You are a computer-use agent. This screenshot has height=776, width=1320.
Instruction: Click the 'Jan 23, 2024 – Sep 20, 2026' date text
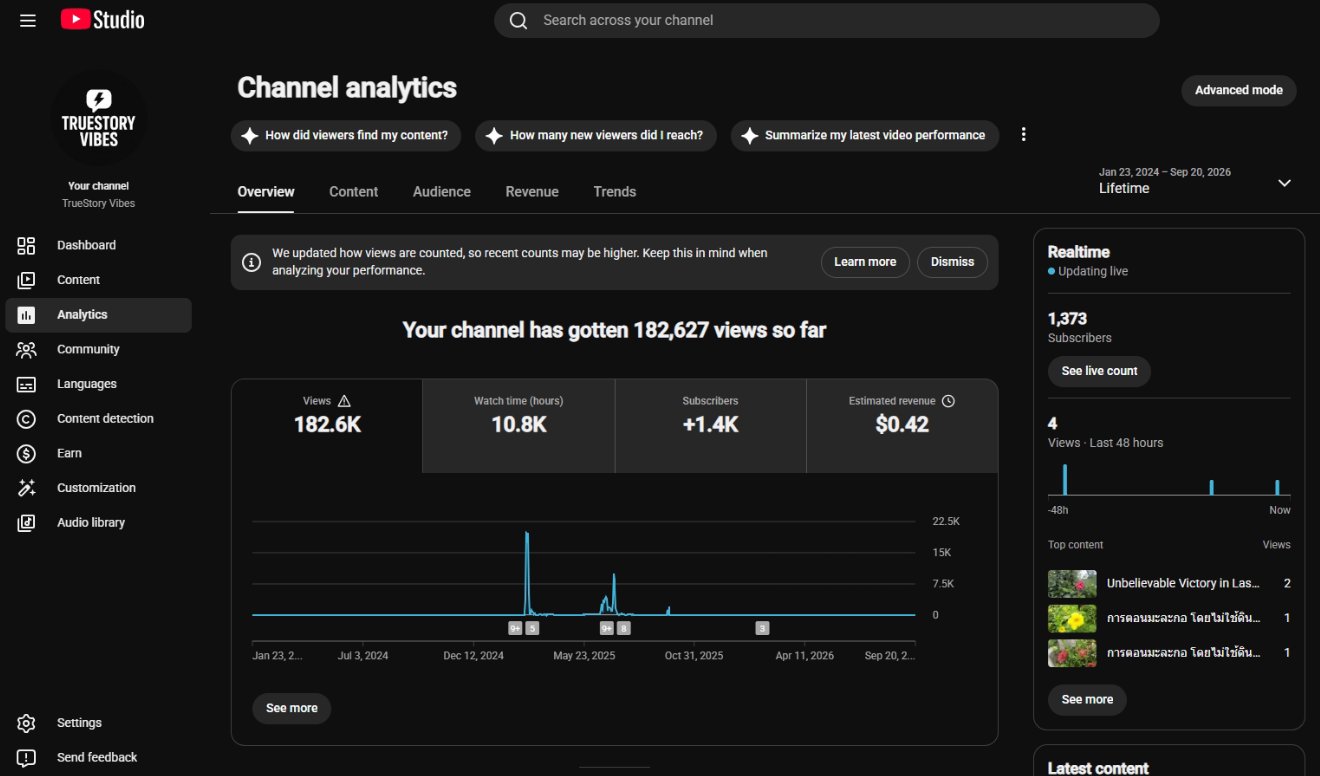point(1165,172)
